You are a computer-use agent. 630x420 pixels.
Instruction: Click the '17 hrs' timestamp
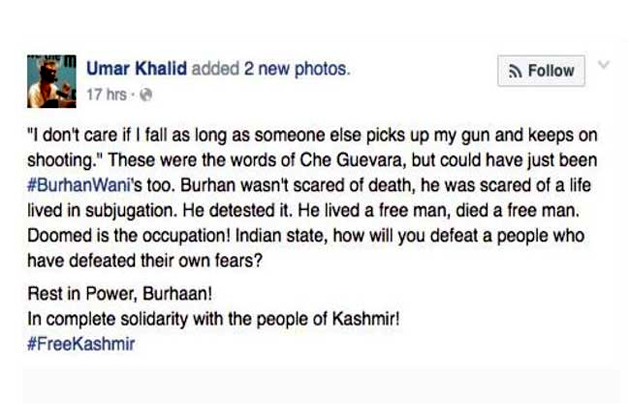[110, 96]
